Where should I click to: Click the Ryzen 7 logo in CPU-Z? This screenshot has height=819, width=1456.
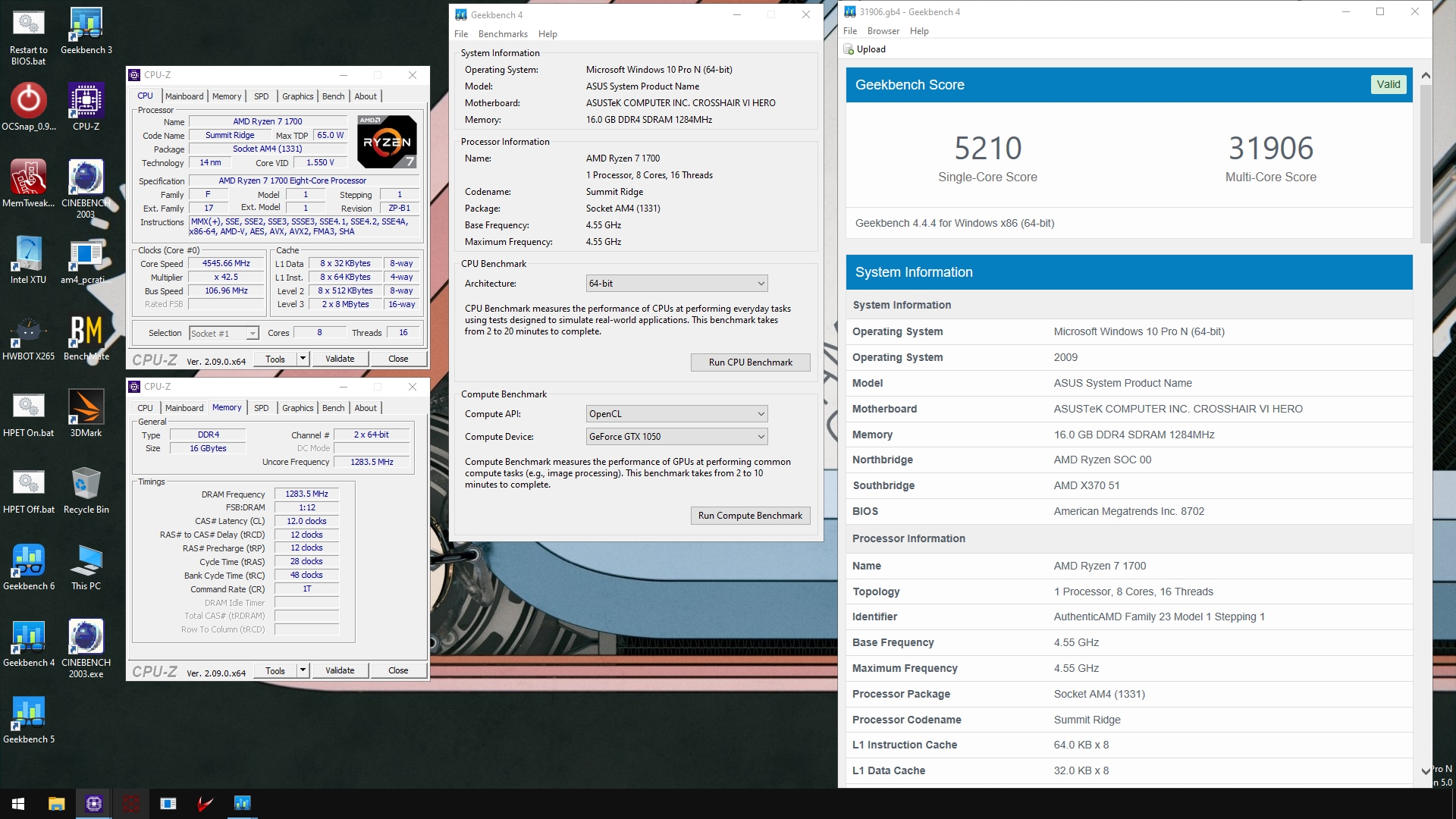point(387,141)
